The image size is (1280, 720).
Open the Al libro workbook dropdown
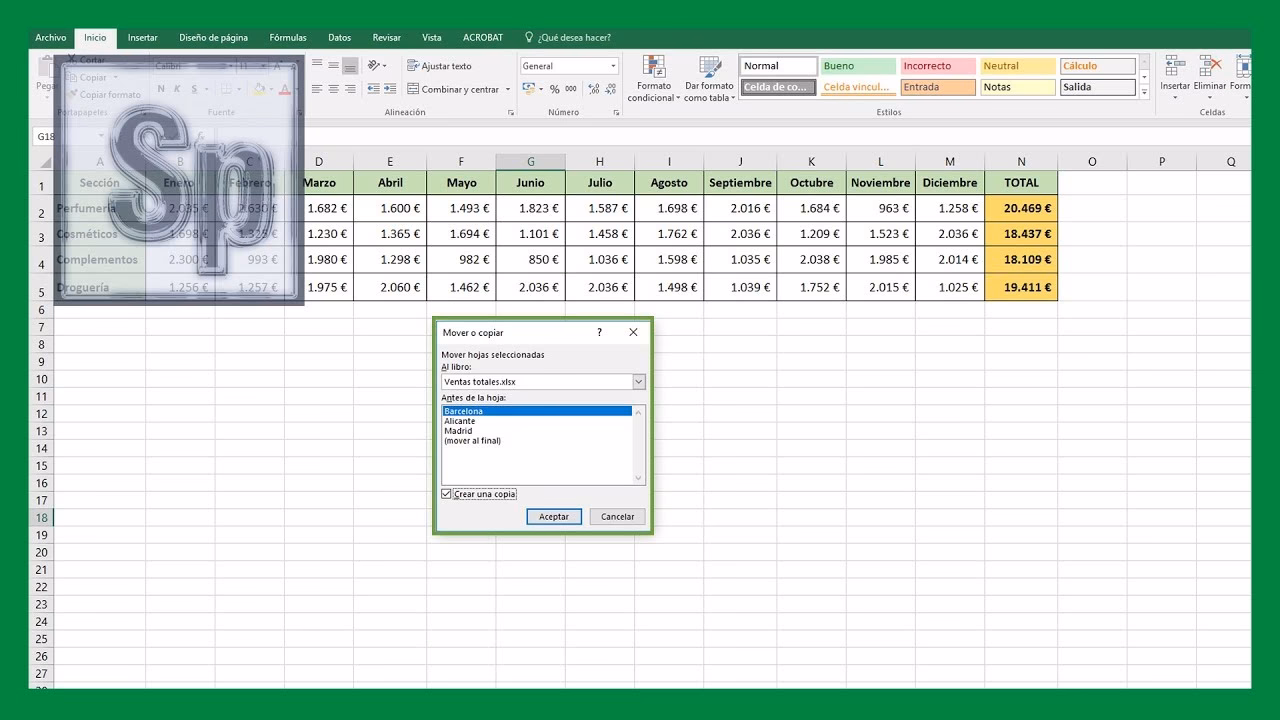(x=638, y=381)
